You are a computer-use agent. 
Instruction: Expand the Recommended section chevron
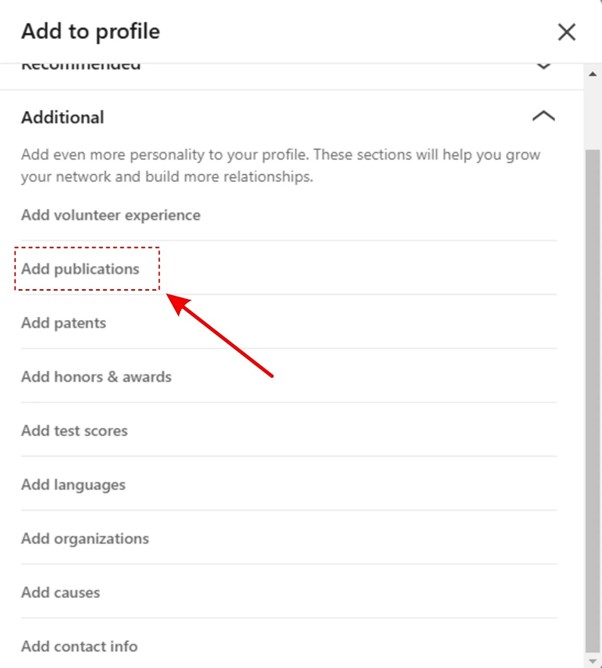pyautogui.click(x=544, y=66)
